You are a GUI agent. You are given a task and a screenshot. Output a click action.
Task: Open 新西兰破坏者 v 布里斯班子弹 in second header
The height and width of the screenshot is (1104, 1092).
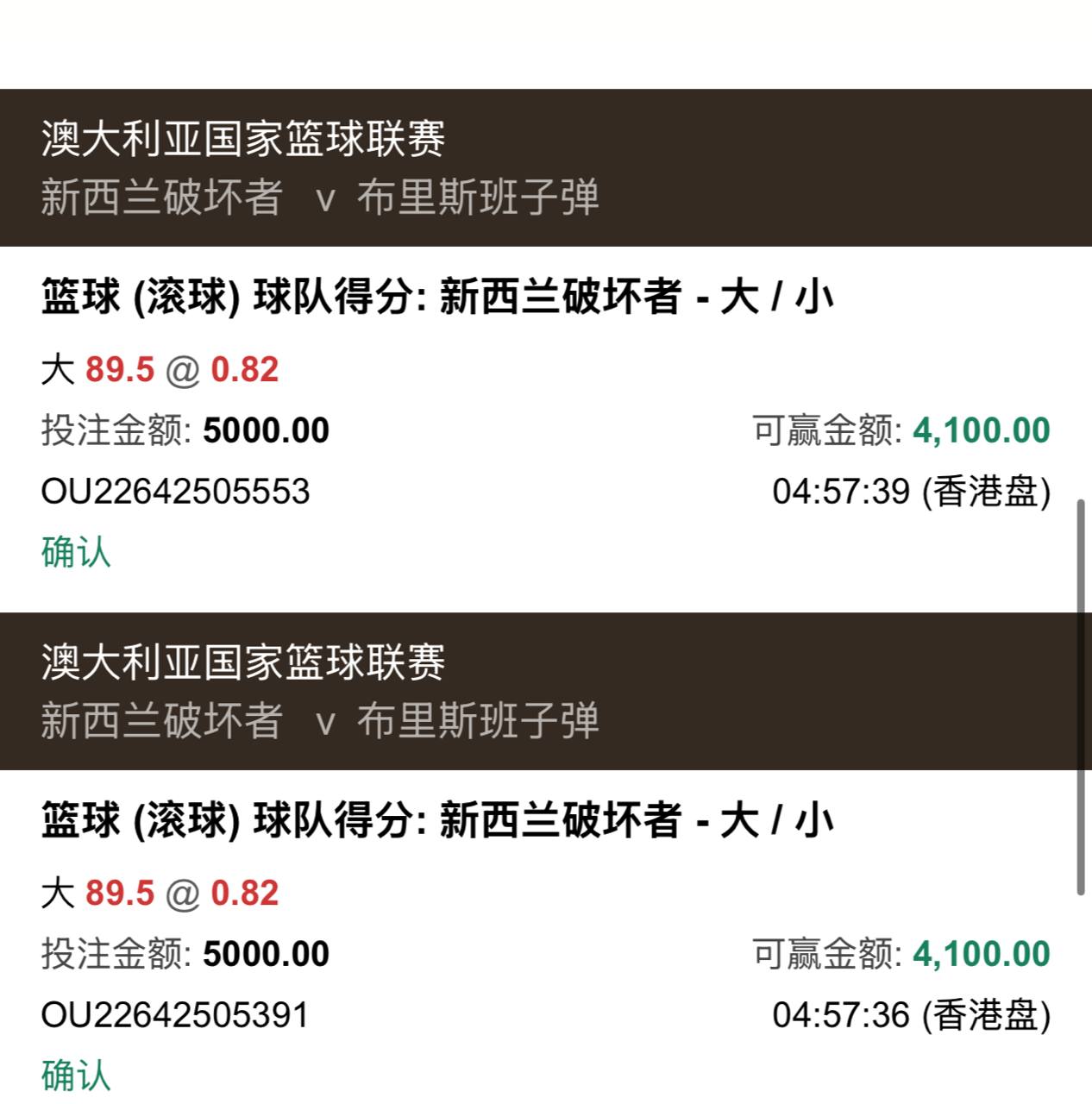tap(319, 721)
